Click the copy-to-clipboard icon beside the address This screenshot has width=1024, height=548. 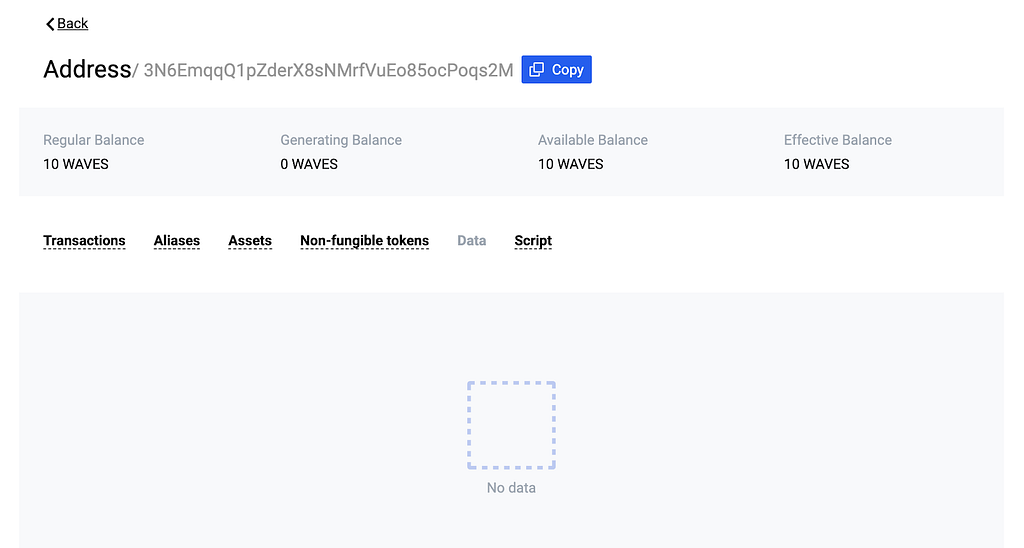(536, 70)
